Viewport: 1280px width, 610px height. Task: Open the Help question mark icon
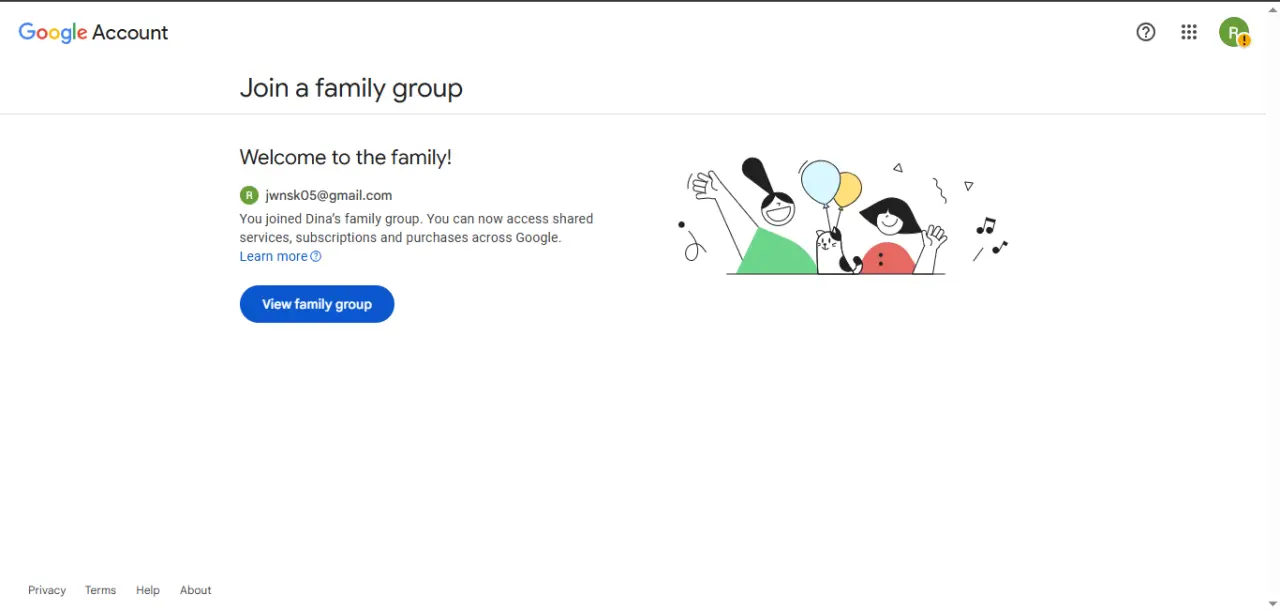1146,32
